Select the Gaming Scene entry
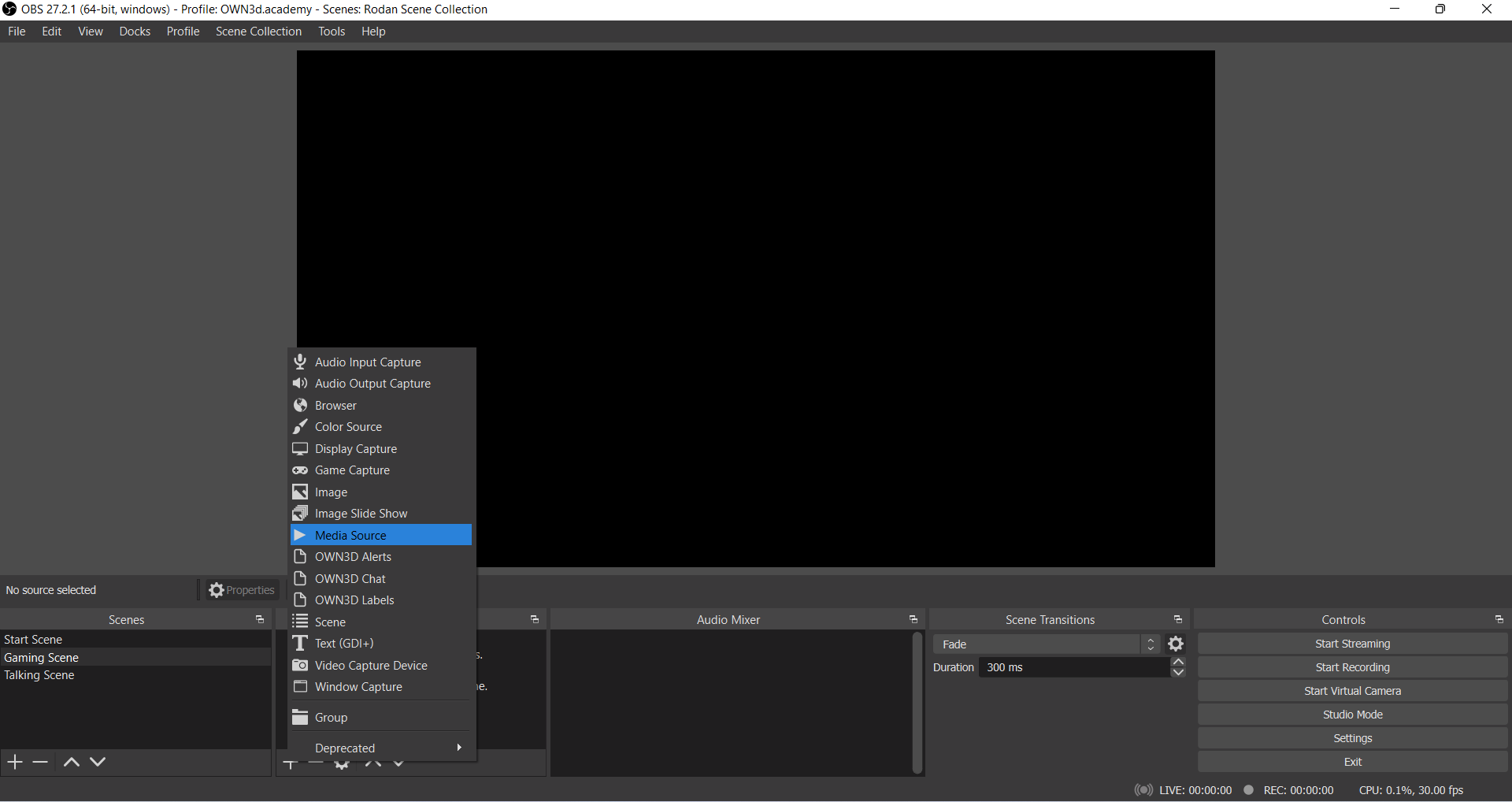Viewport: 1512px width, 802px height. (x=42, y=657)
